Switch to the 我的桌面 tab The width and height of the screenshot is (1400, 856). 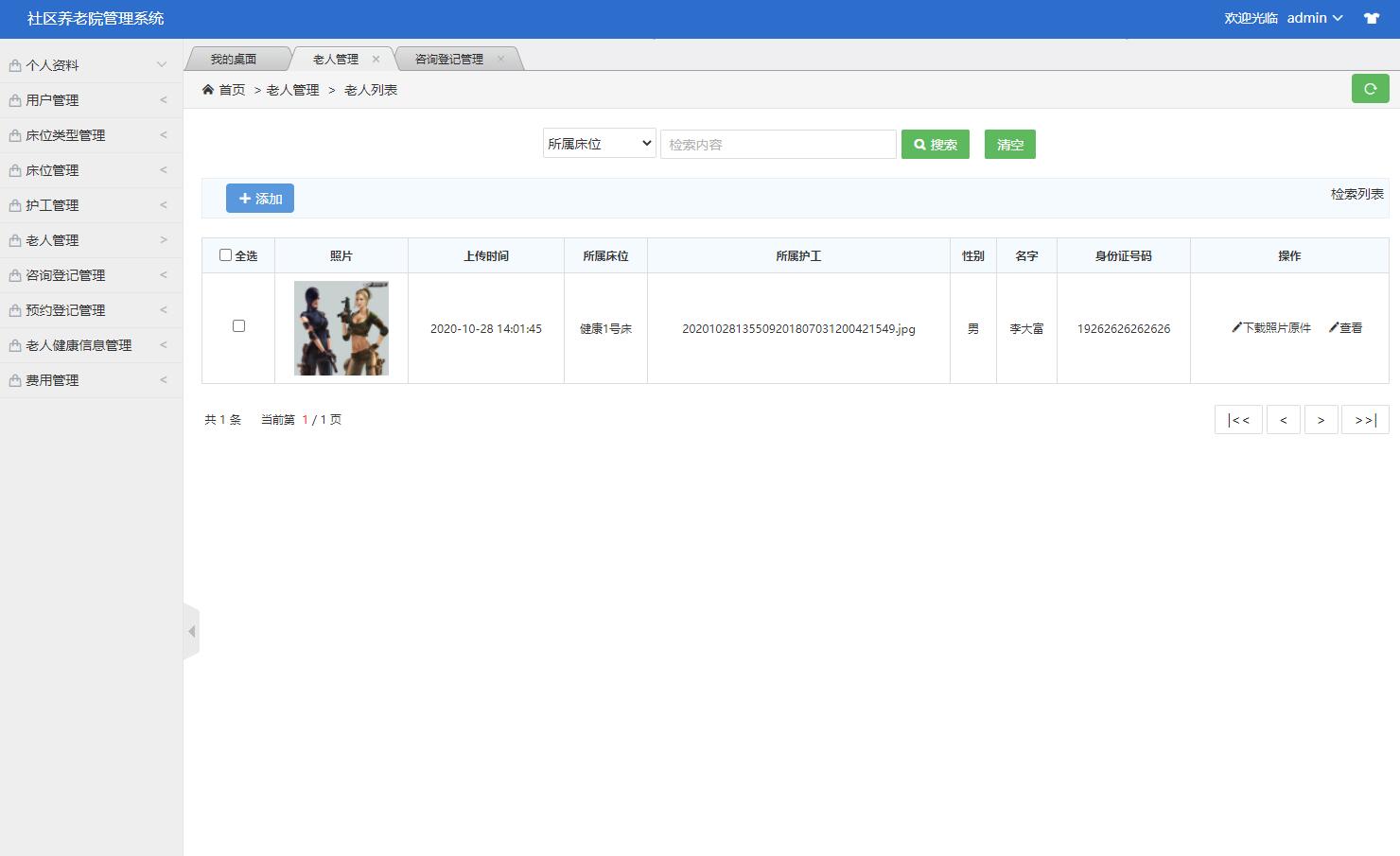pos(235,58)
